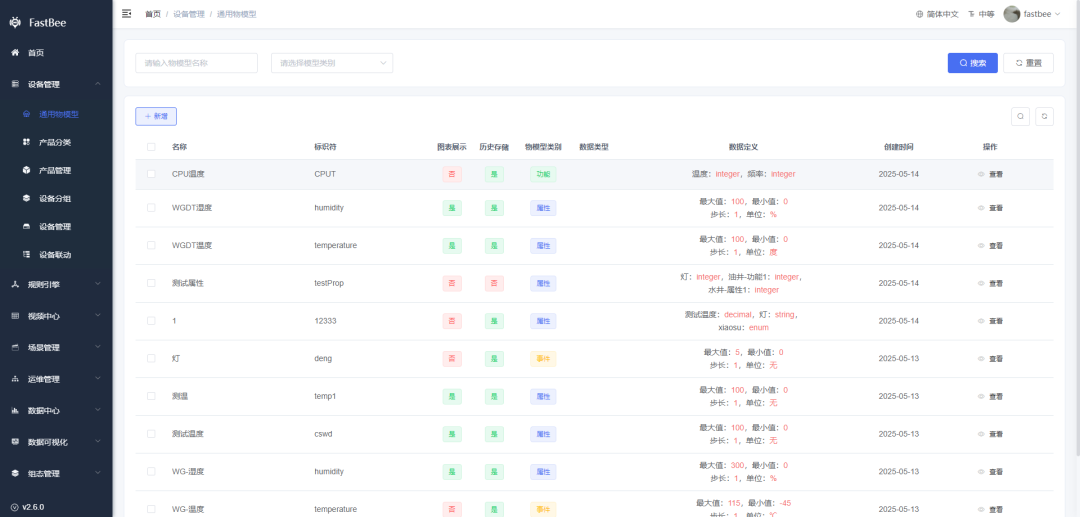The height and width of the screenshot is (517, 1080).
Task: Open the language switcher globe icon
Action: click(x=919, y=14)
